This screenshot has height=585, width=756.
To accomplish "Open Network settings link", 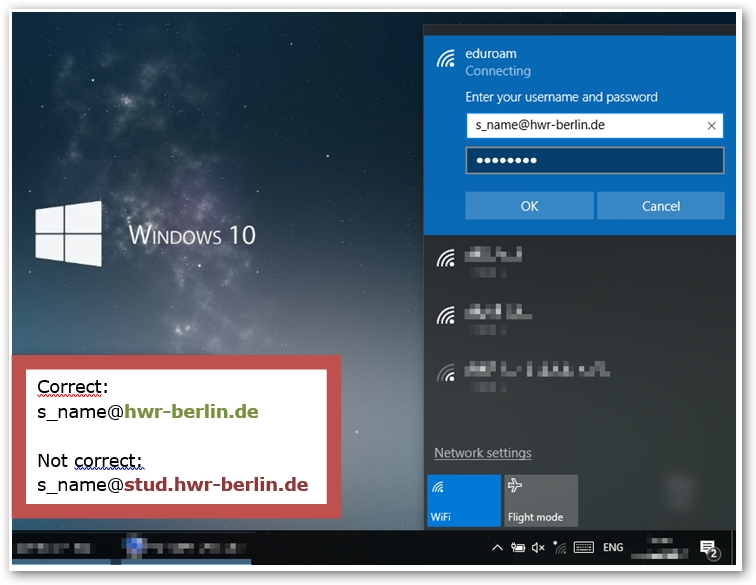I will point(483,453).
